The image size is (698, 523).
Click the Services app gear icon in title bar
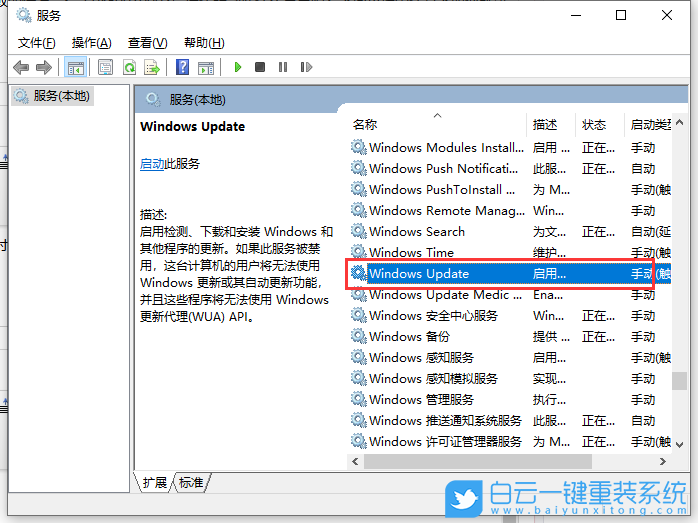coord(24,16)
